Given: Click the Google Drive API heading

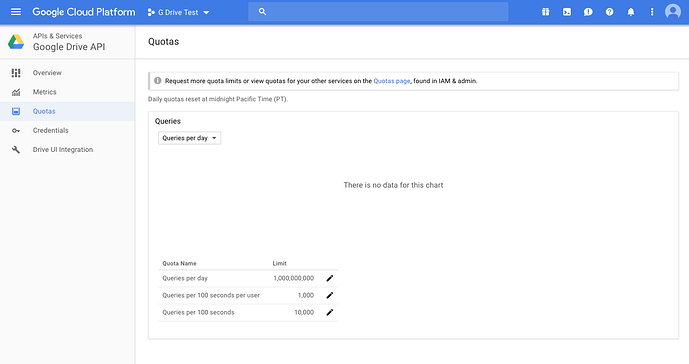Looking at the screenshot, I should click(69, 47).
